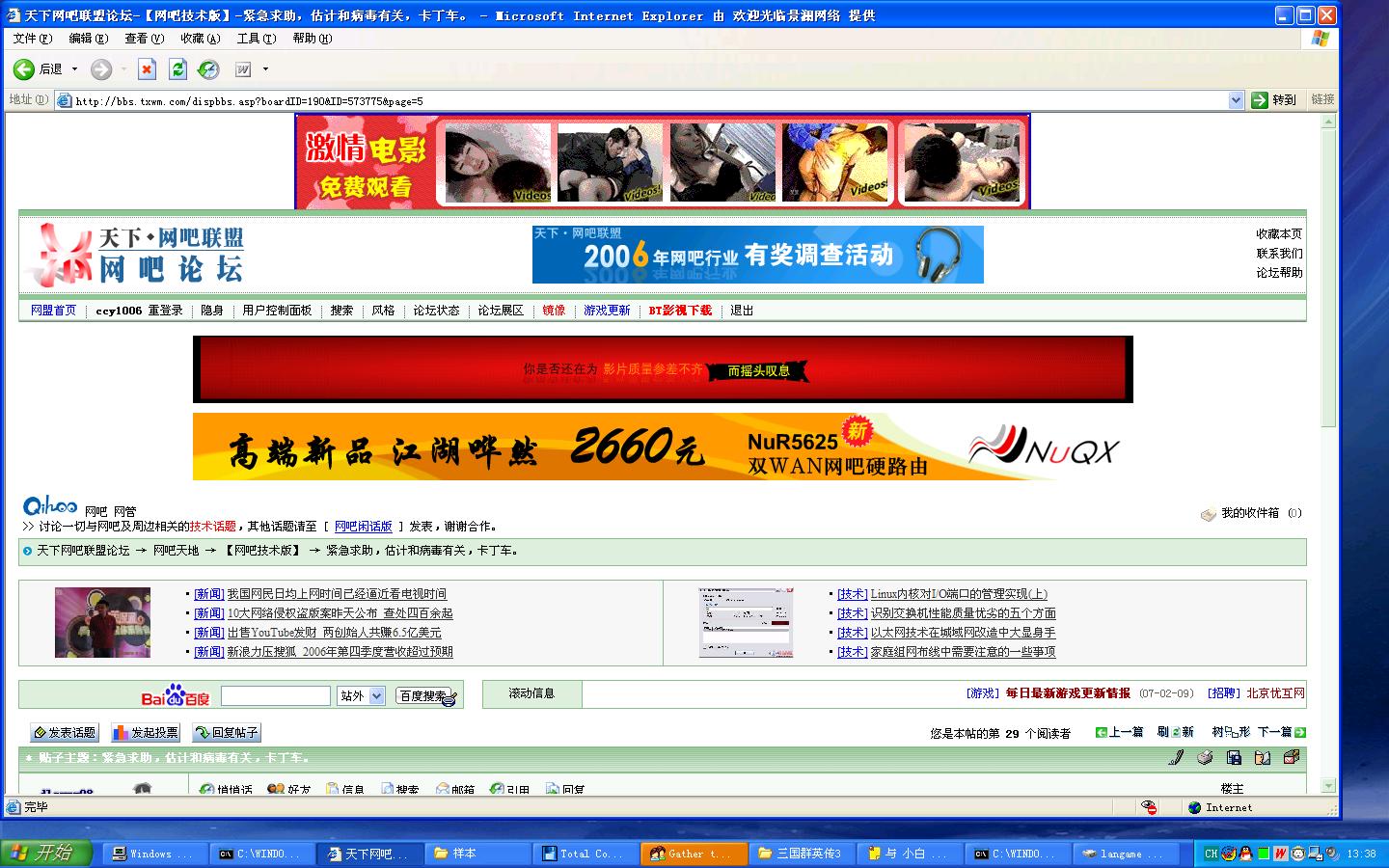Click the Qihoo logo
The image size is (1389, 868).
50,505
